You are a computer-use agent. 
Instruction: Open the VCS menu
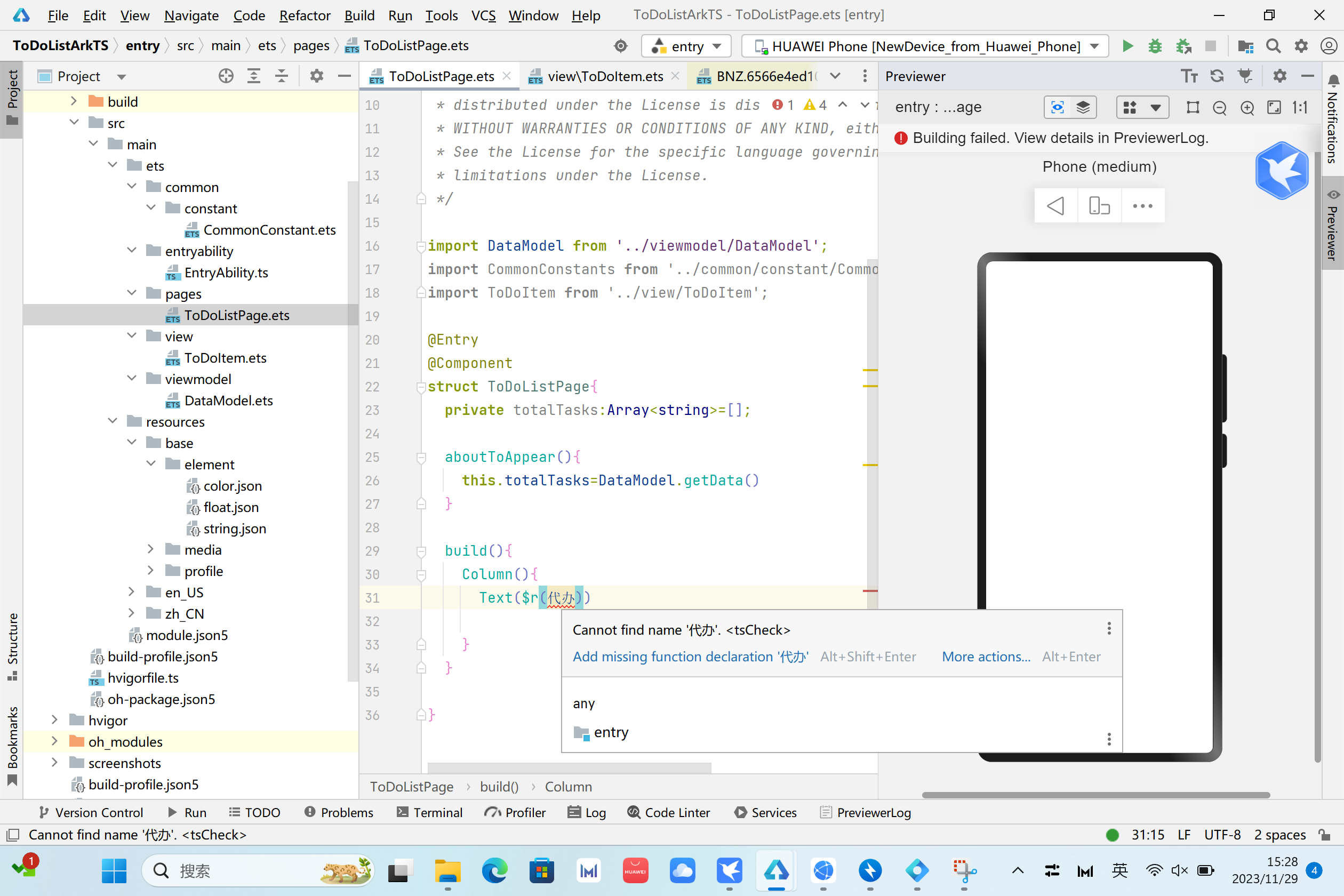483,15
